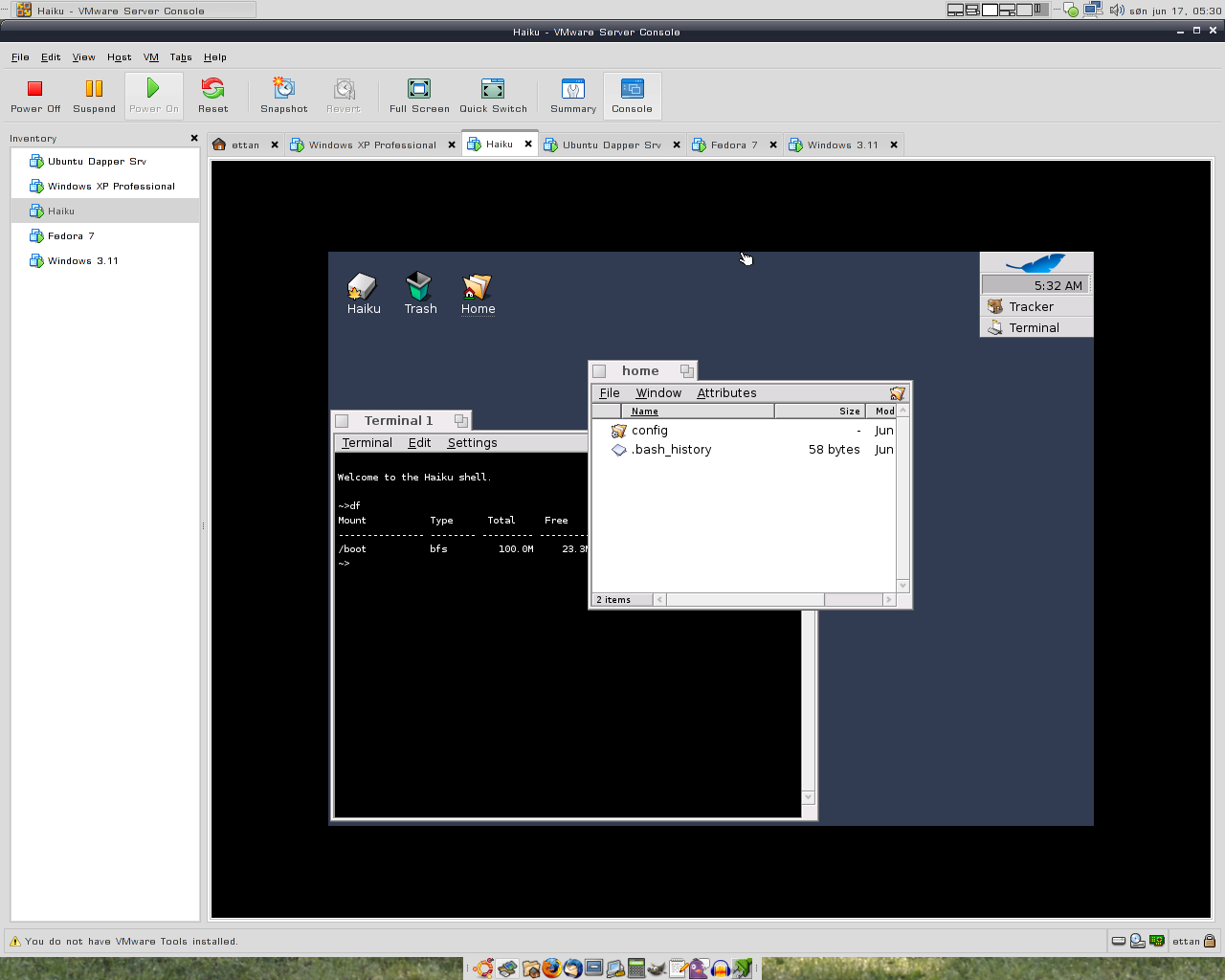Click the Reset VM icon
Image resolution: width=1225 pixels, height=980 pixels.
pos(212,96)
